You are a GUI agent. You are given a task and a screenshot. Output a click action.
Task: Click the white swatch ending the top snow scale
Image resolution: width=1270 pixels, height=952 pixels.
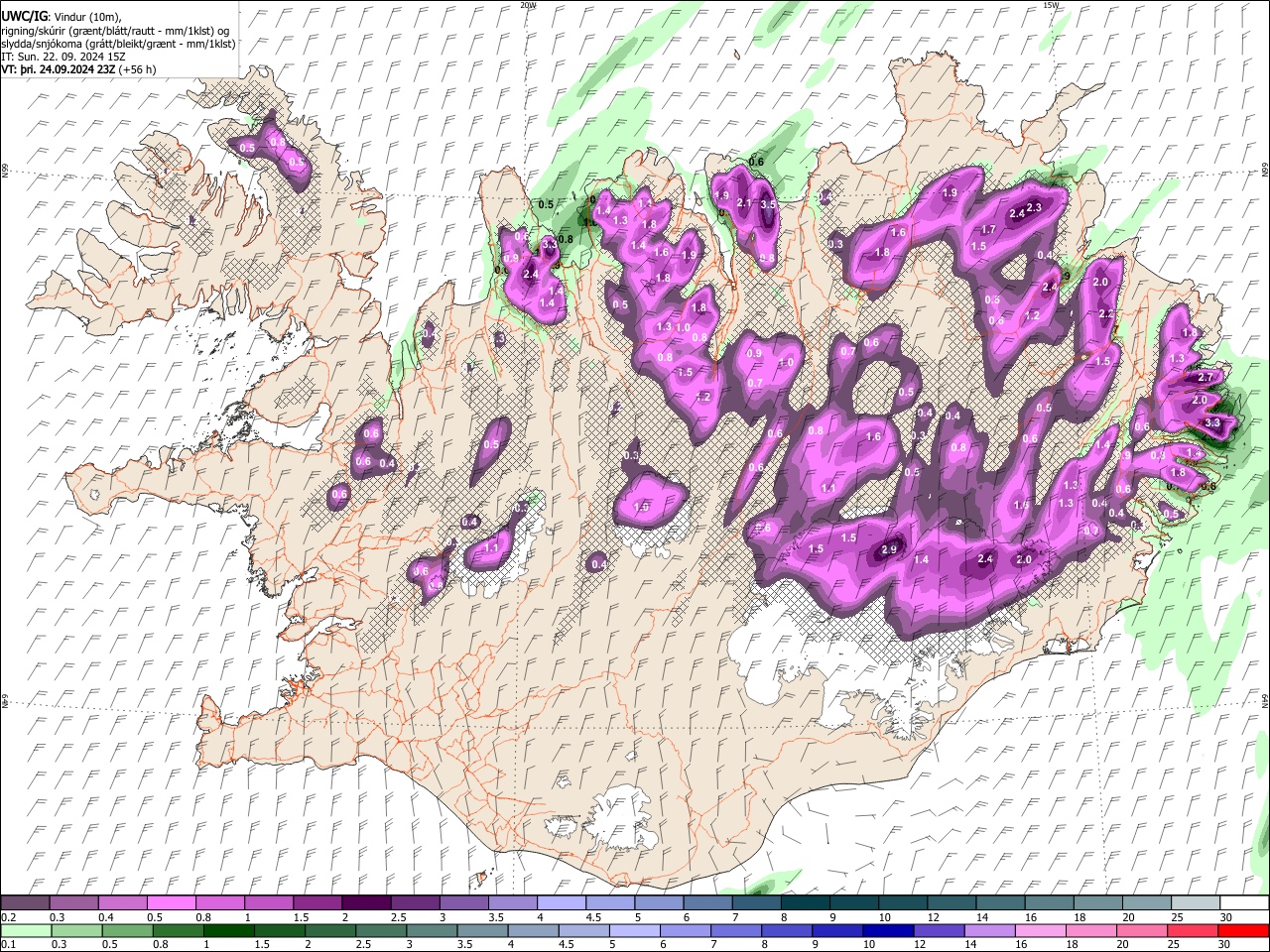tap(1244, 903)
